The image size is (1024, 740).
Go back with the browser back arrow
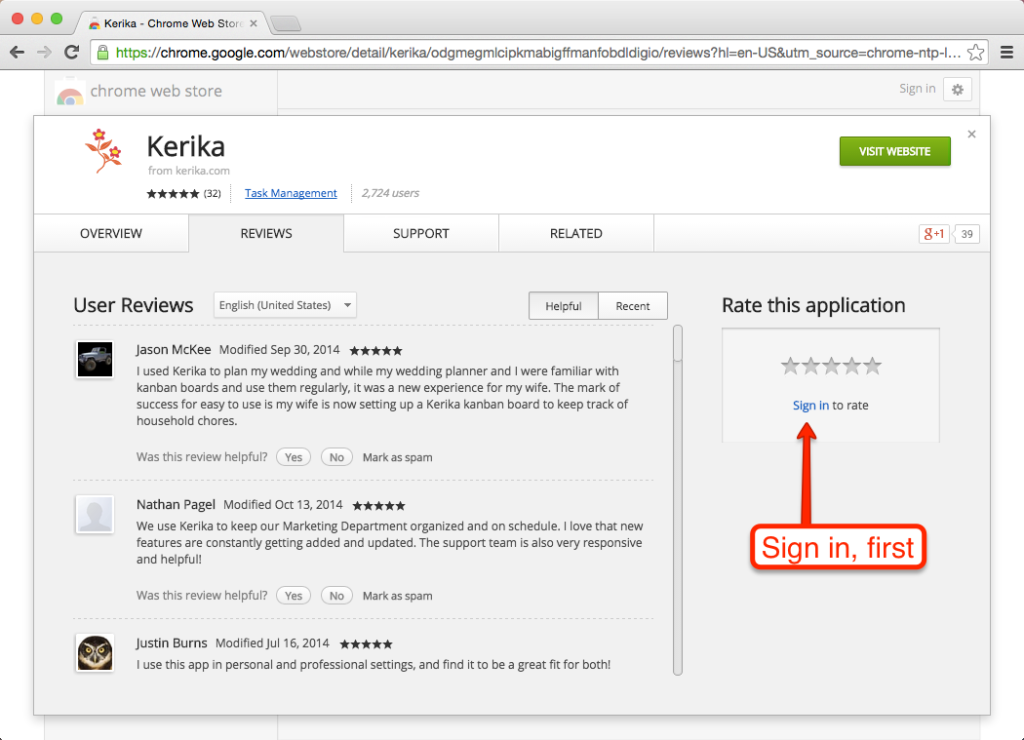(17, 52)
